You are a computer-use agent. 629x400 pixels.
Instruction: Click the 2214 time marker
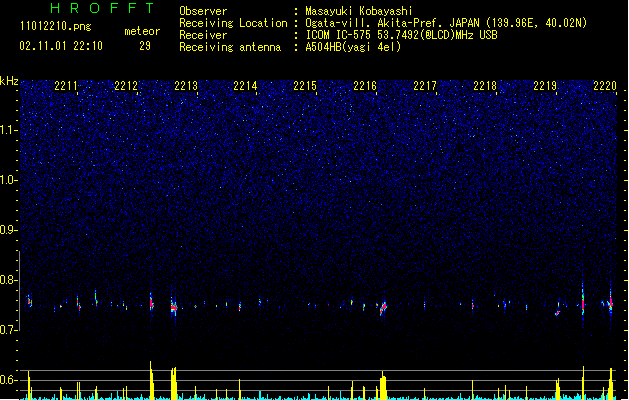click(x=245, y=86)
